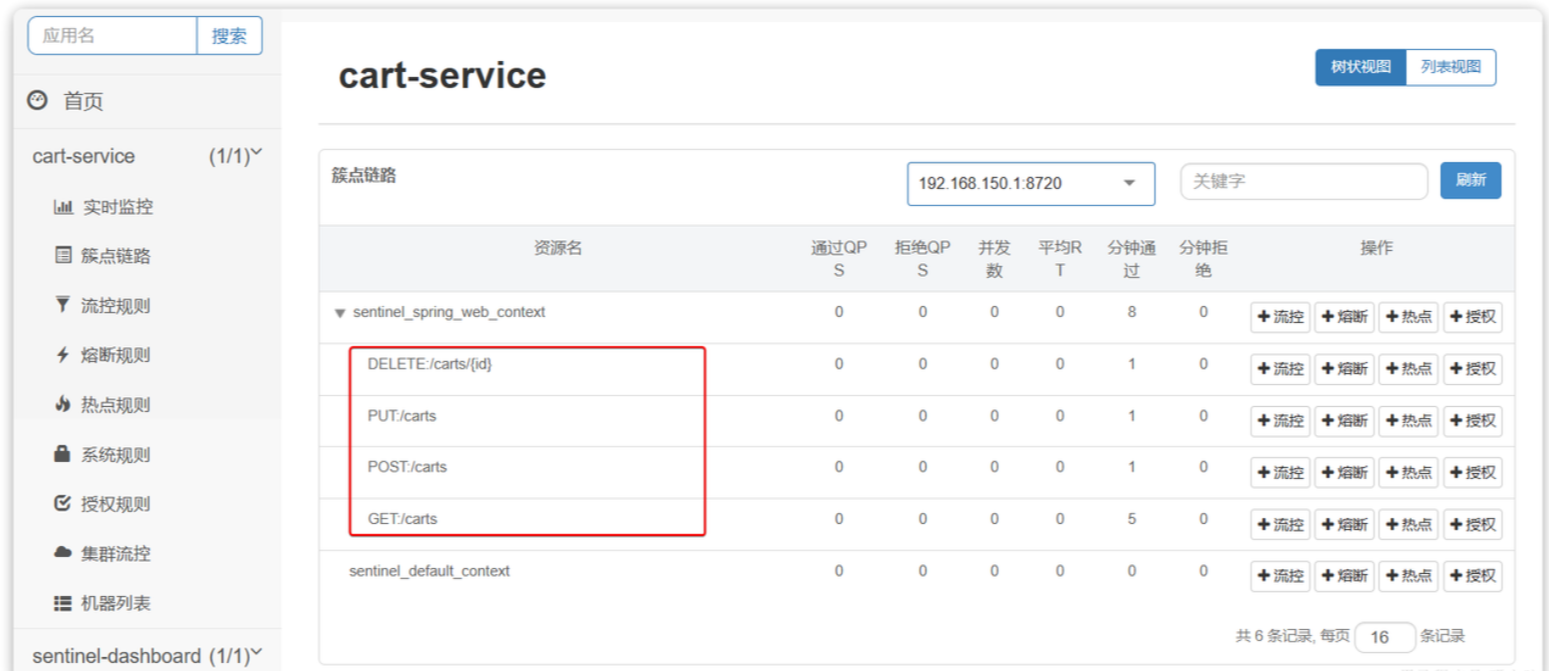The height and width of the screenshot is (671, 1549).
Task: Click the 关键字 keyword search field
Action: (1303, 182)
